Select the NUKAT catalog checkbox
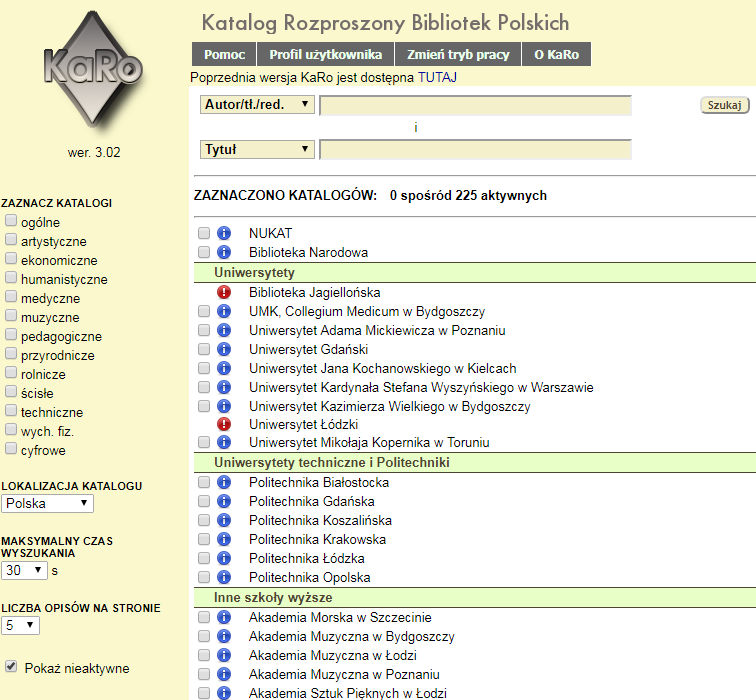The width and height of the screenshot is (756, 700). pyautogui.click(x=204, y=233)
